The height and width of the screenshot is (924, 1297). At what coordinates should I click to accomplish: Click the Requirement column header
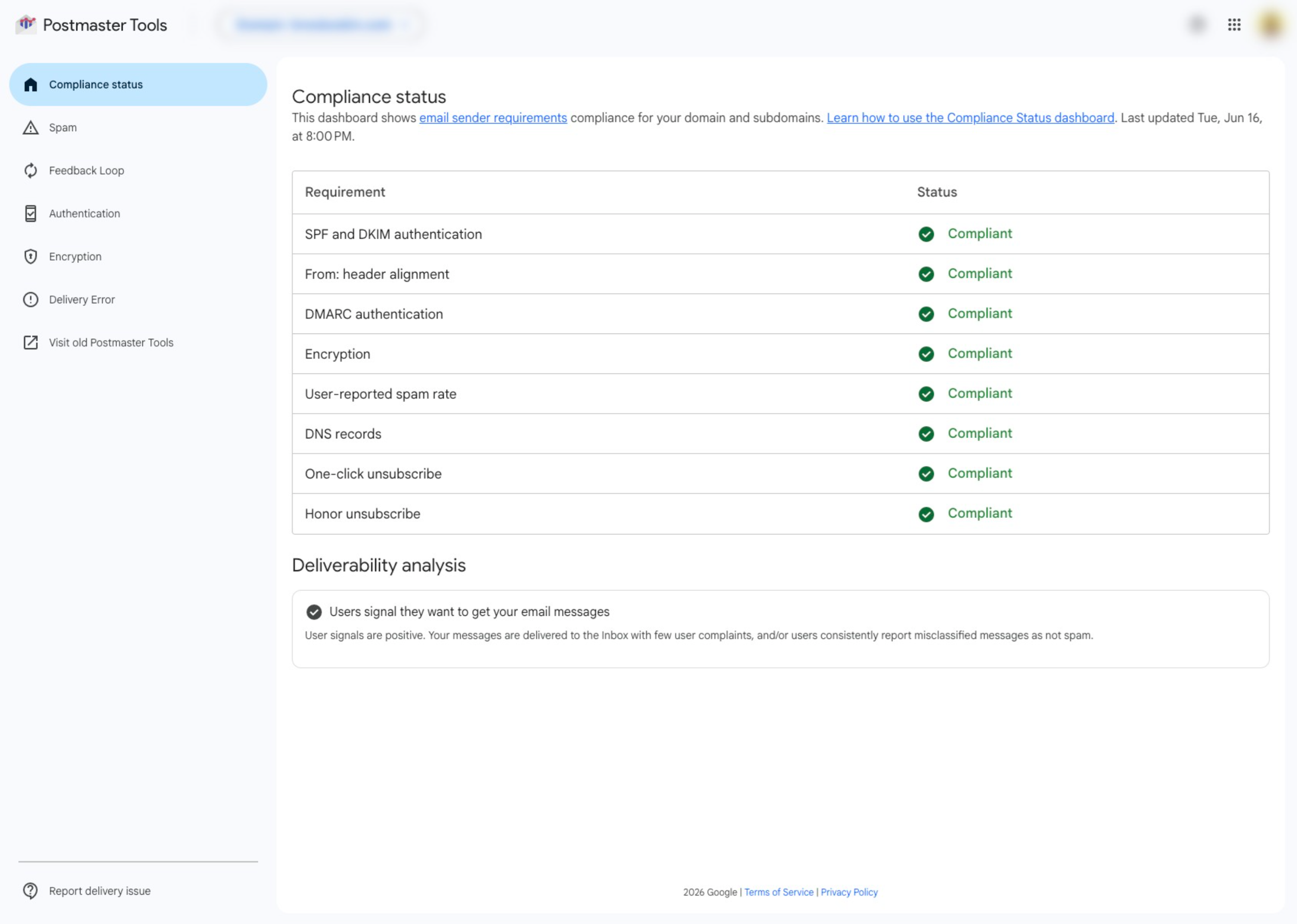(x=344, y=192)
